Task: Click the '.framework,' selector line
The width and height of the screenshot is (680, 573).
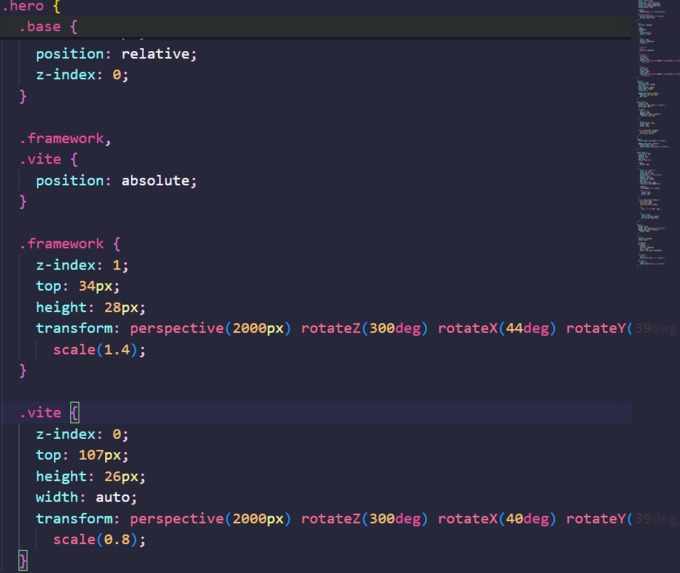Action: [x=65, y=138]
